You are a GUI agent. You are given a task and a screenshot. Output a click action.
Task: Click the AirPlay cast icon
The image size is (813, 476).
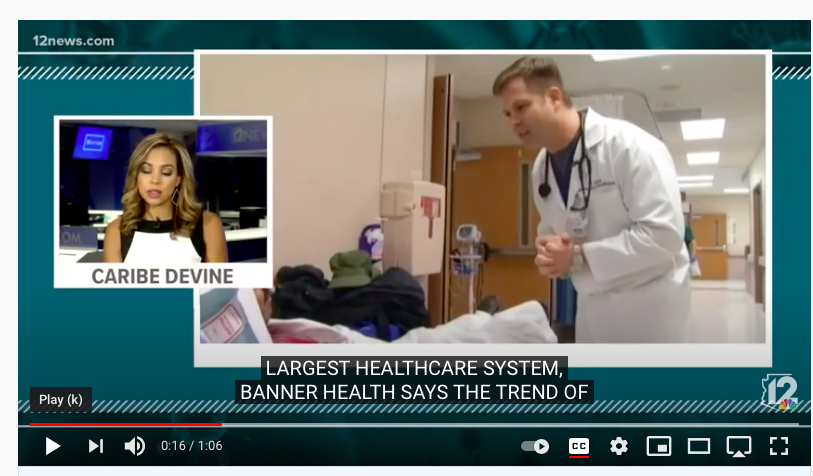click(x=738, y=446)
